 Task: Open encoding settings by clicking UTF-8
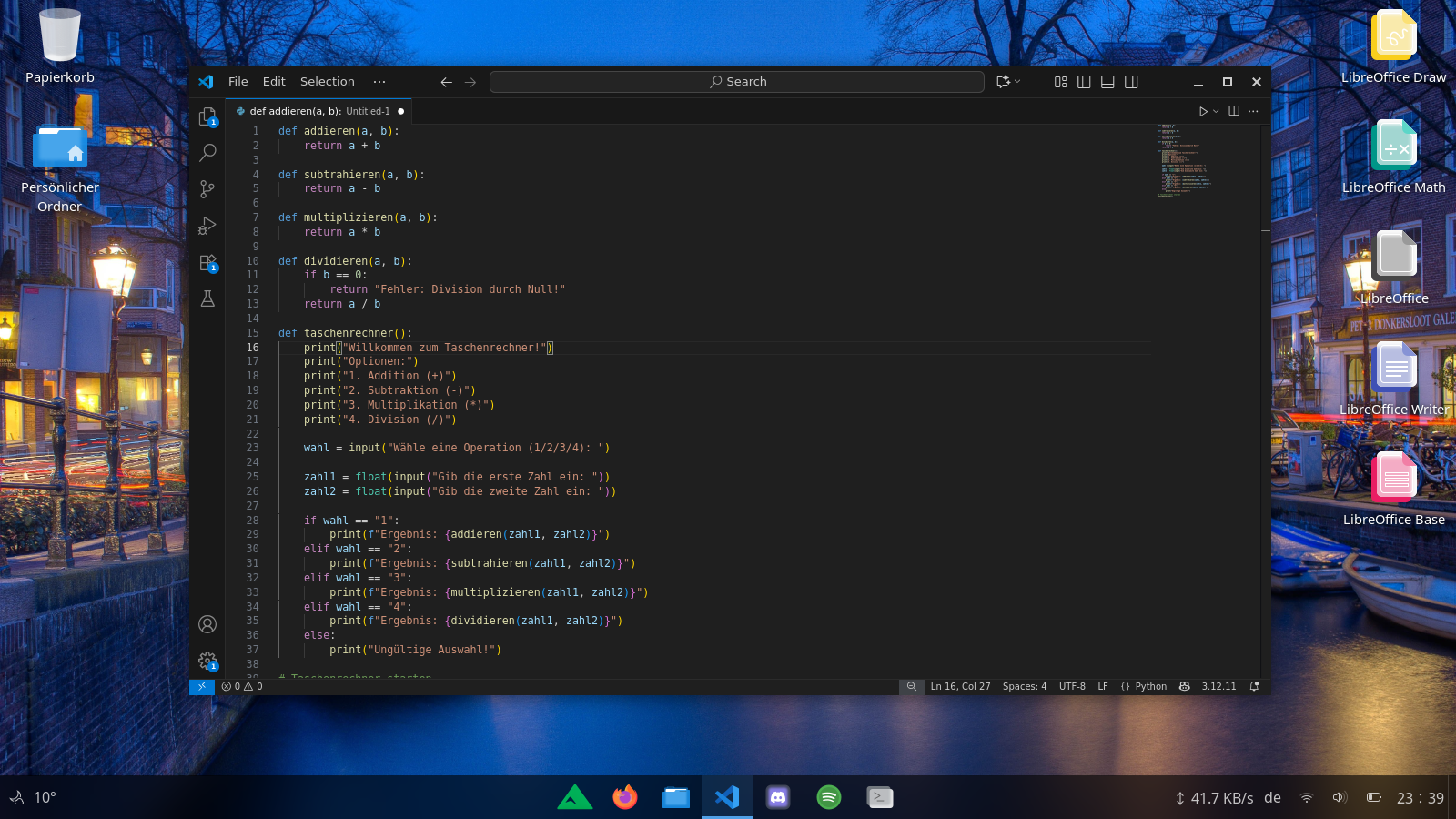click(x=1072, y=686)
